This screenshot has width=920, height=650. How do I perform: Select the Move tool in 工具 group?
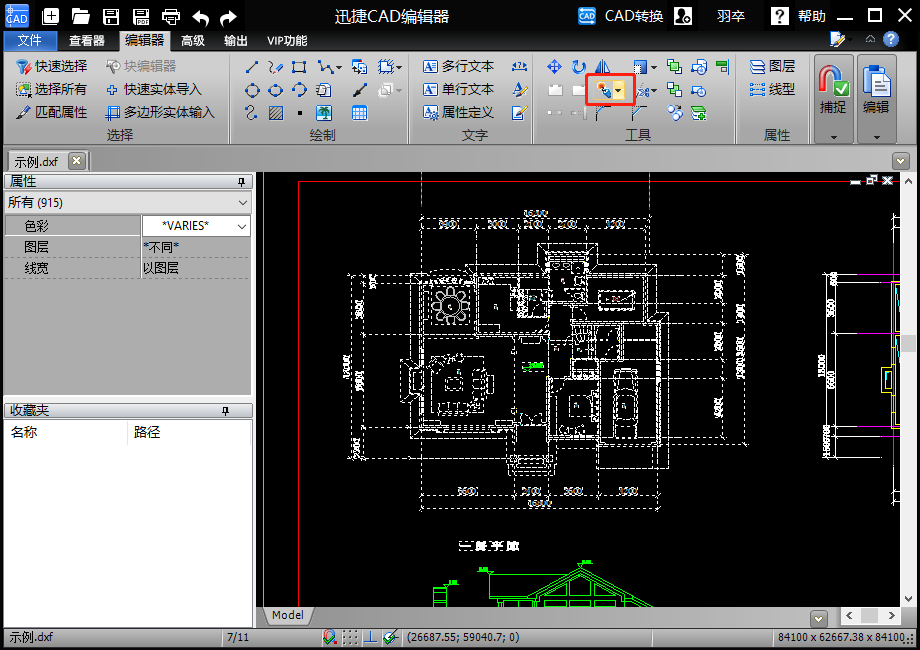[x=554, y=66]
